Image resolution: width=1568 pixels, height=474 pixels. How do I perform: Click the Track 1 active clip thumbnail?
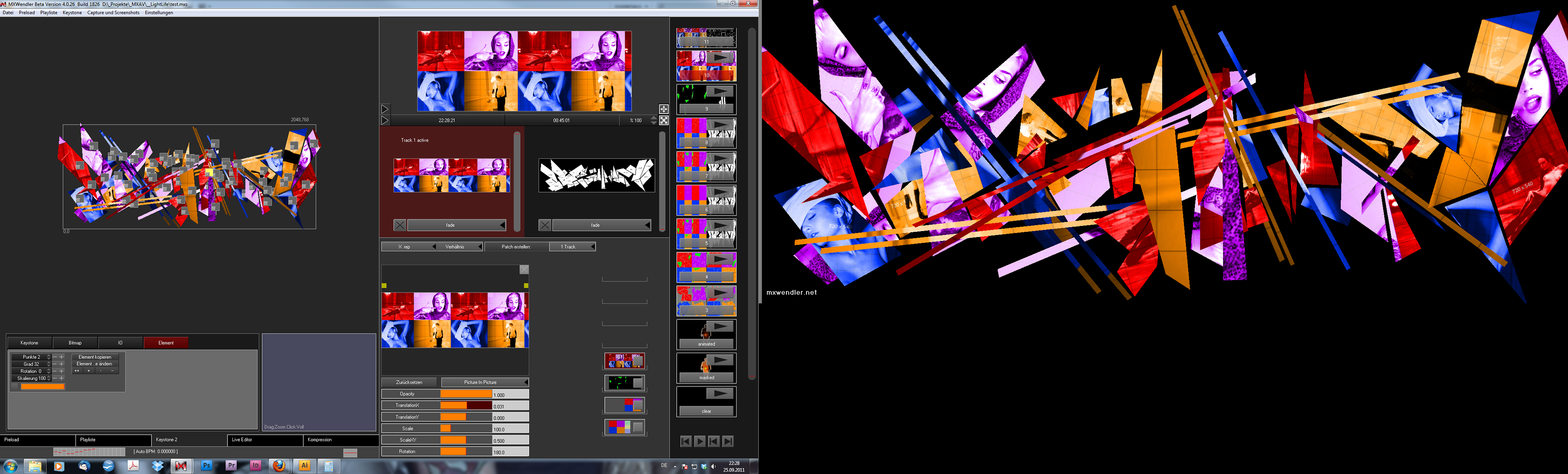coord(452,175)
